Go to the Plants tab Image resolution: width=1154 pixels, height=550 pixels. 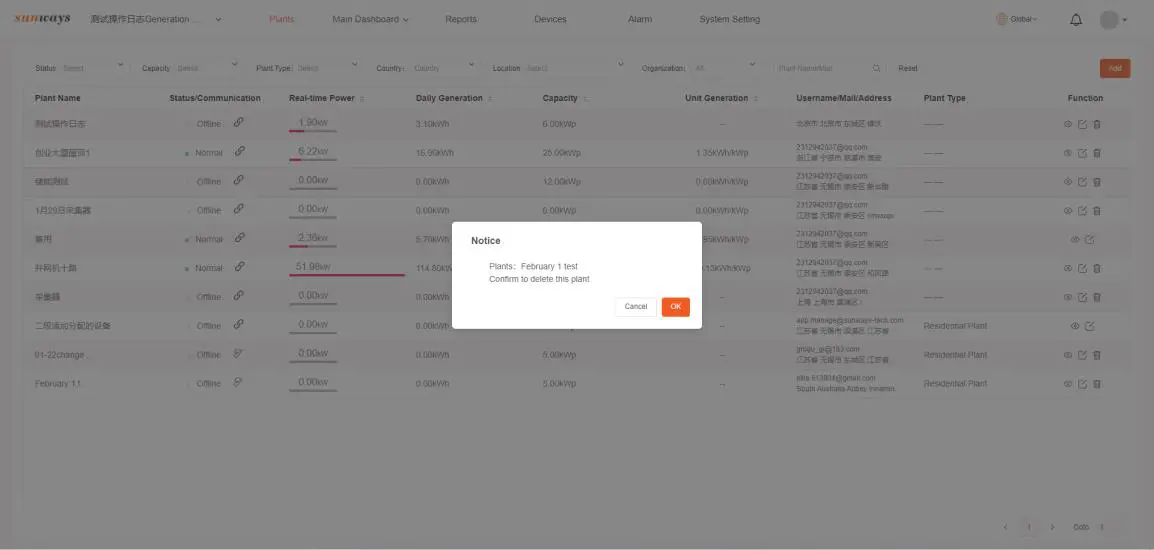click(282, 19)
